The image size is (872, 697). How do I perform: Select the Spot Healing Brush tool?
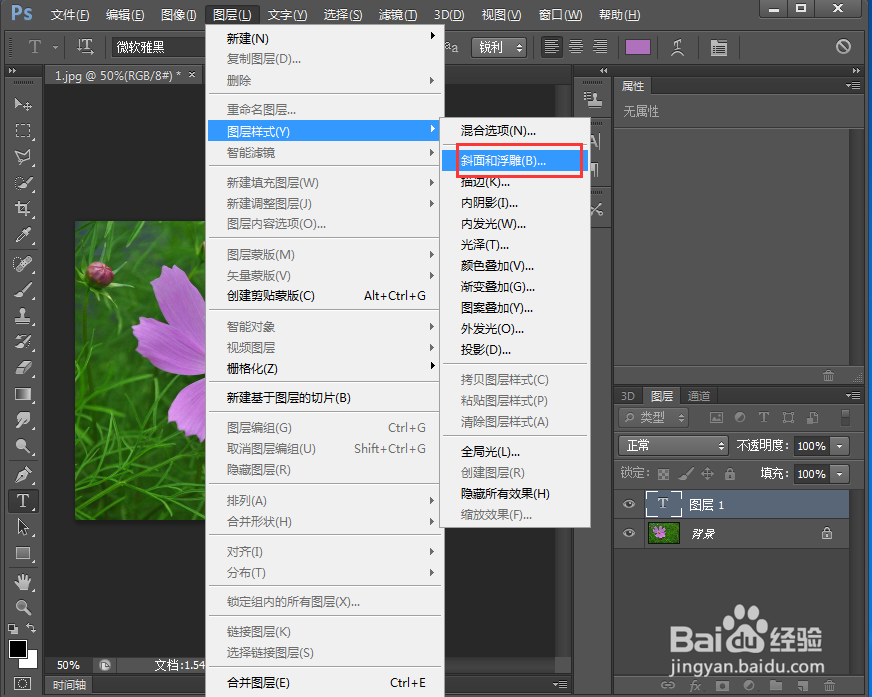pos(23,264)
